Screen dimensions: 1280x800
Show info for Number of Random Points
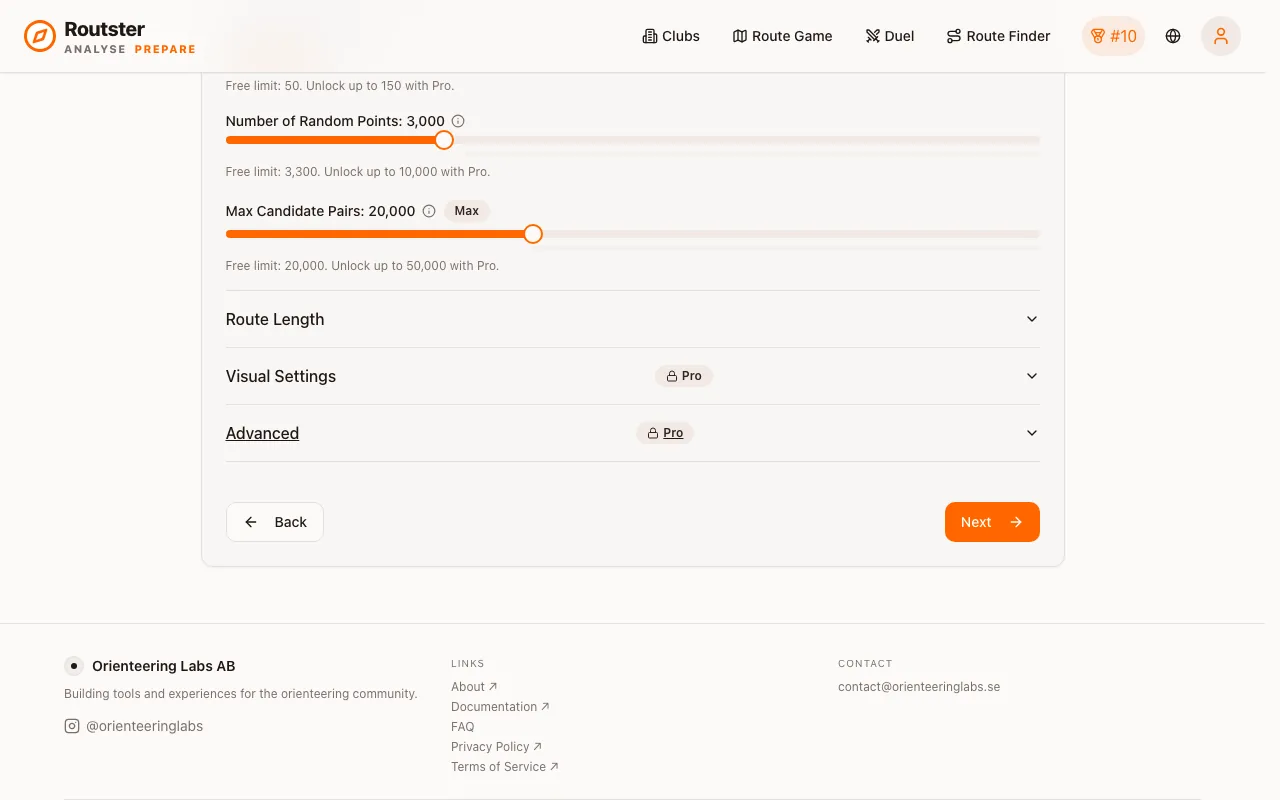coord(458,121)
